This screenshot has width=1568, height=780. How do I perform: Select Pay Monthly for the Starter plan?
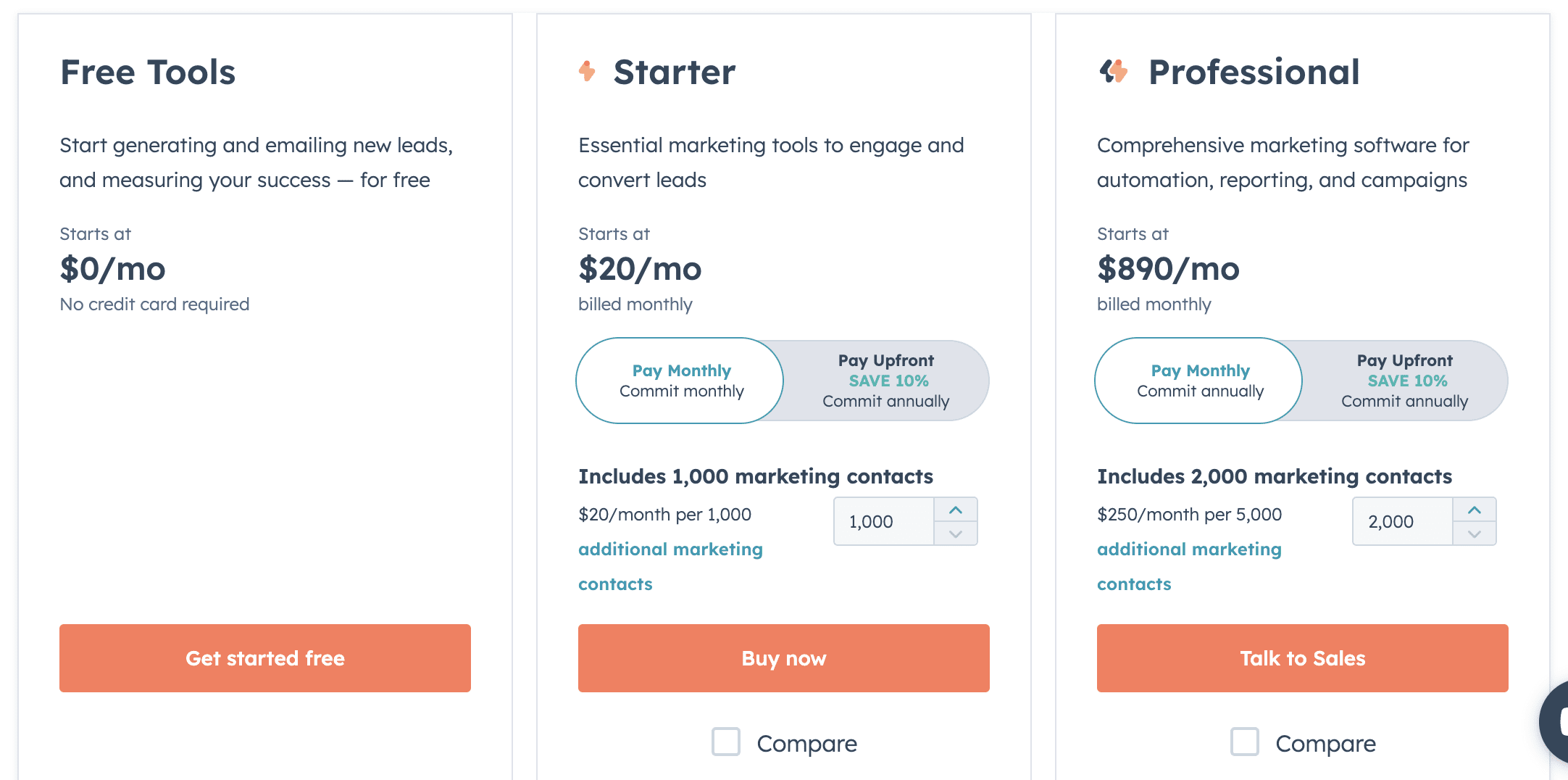[x=680, y=381]
